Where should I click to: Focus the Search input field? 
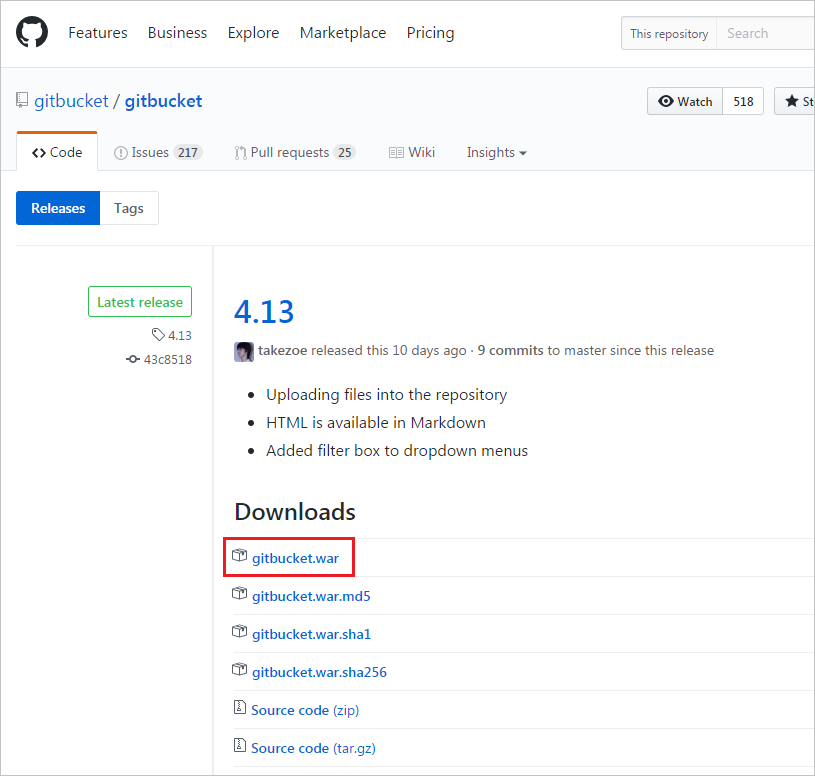pos(765,34)
